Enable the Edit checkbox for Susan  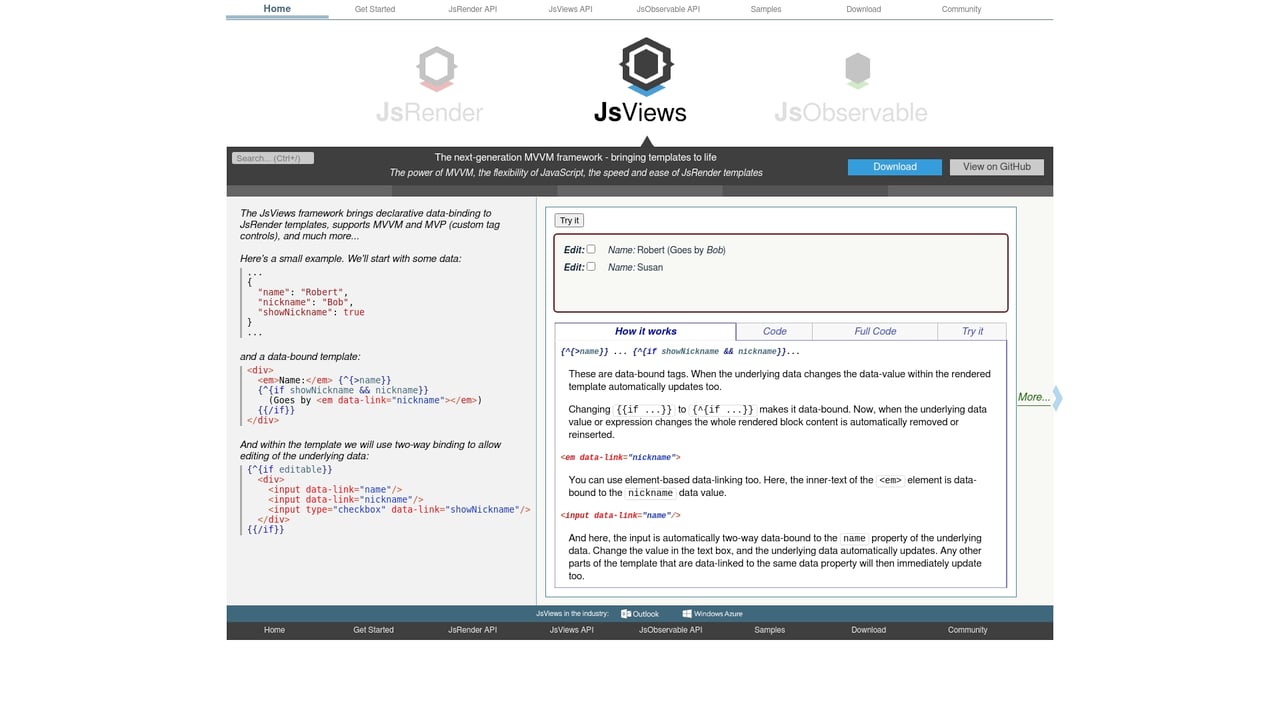[x=589, y=267]
